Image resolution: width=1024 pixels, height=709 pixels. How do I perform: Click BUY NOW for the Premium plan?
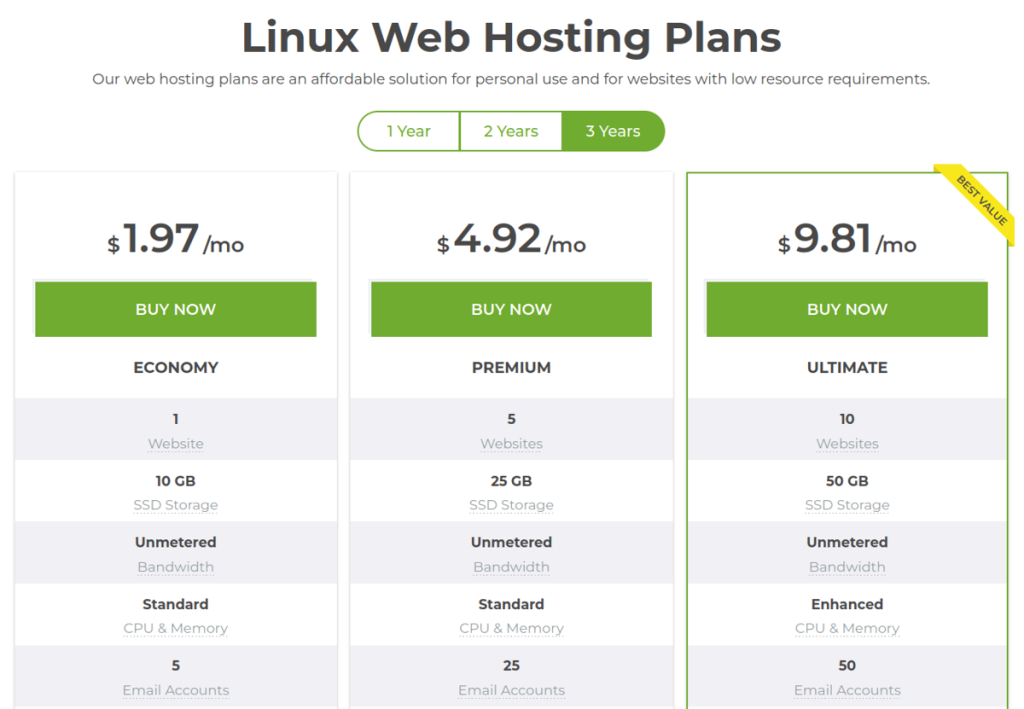click(511, 309)
